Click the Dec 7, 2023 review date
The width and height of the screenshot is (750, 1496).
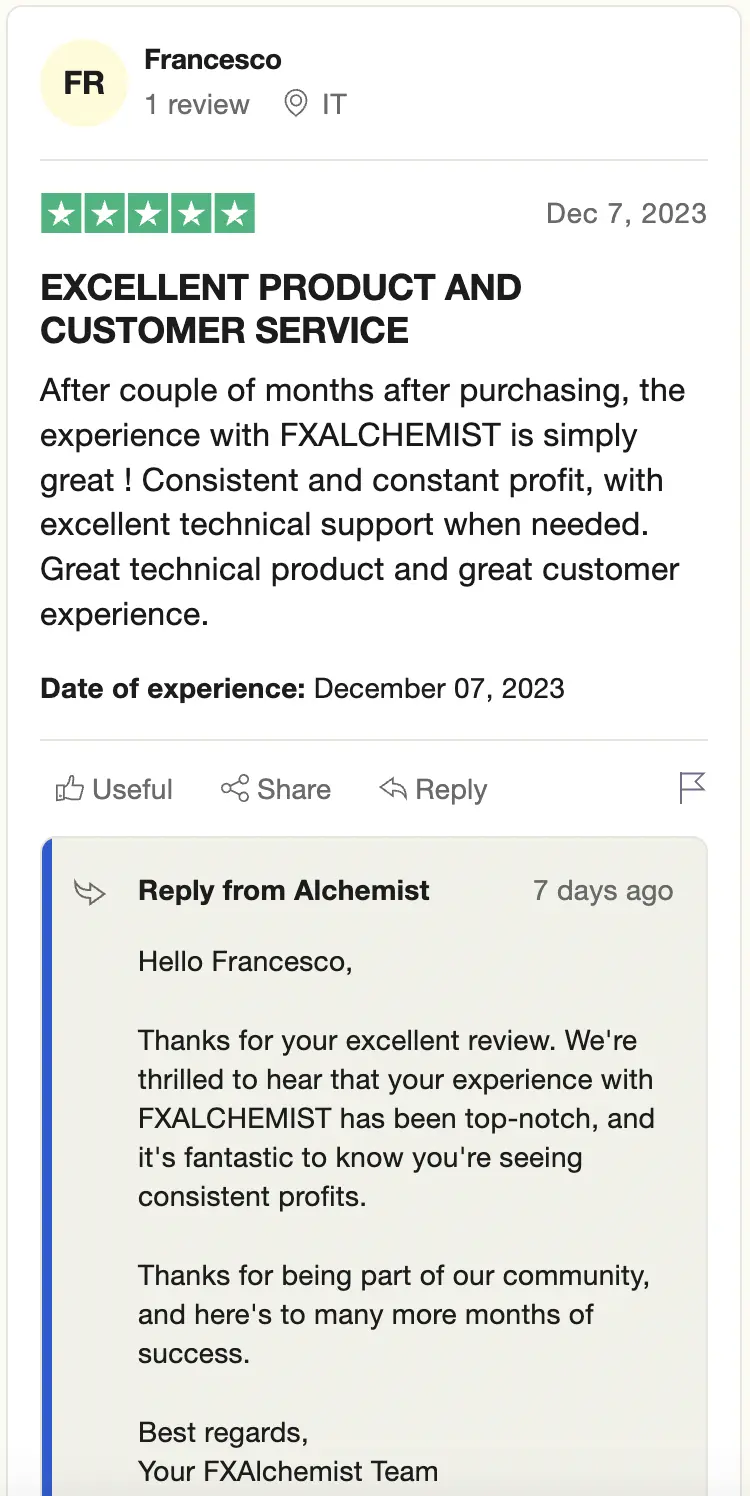click(626, 213)
